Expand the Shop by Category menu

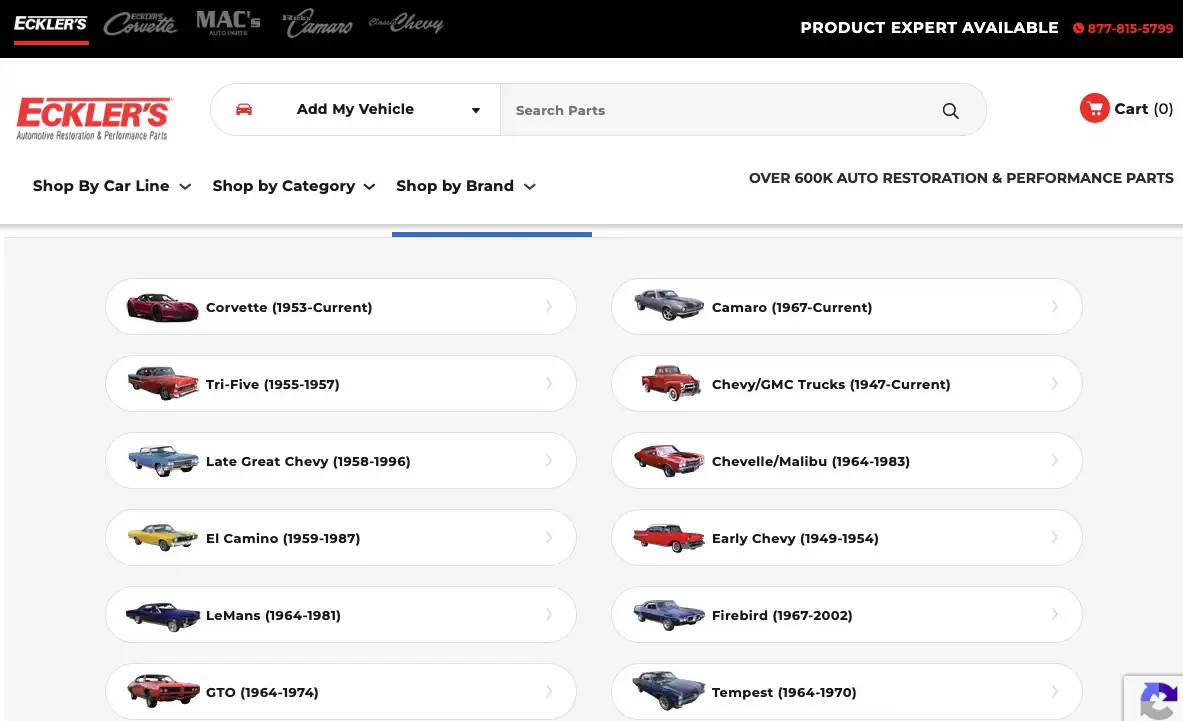pyautogui.click(x=293, y=186)
